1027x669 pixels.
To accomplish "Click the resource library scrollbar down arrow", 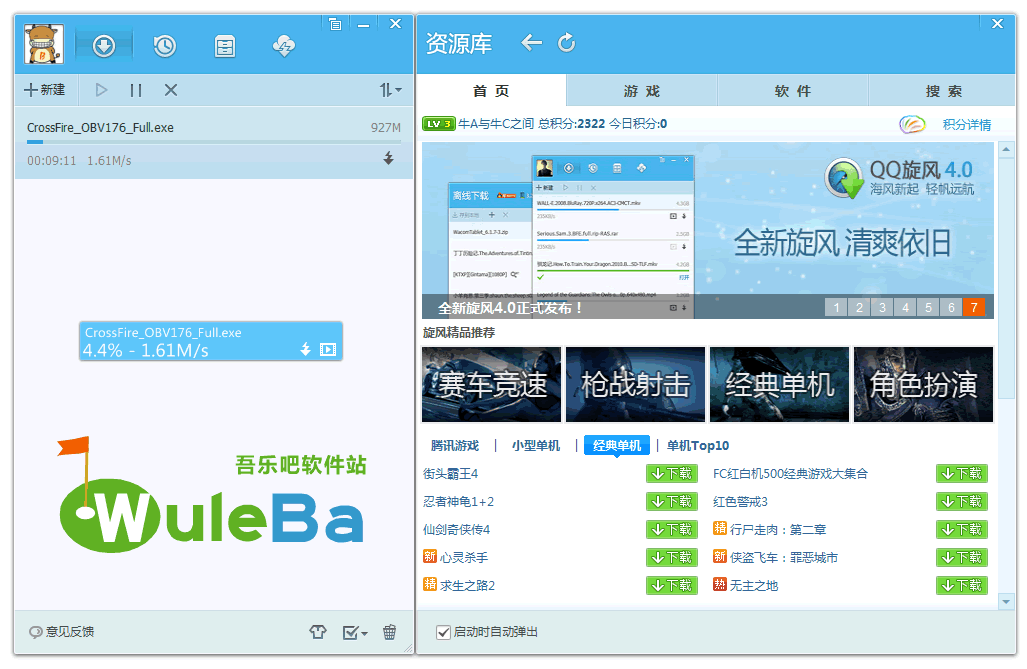I will 1006,601.
